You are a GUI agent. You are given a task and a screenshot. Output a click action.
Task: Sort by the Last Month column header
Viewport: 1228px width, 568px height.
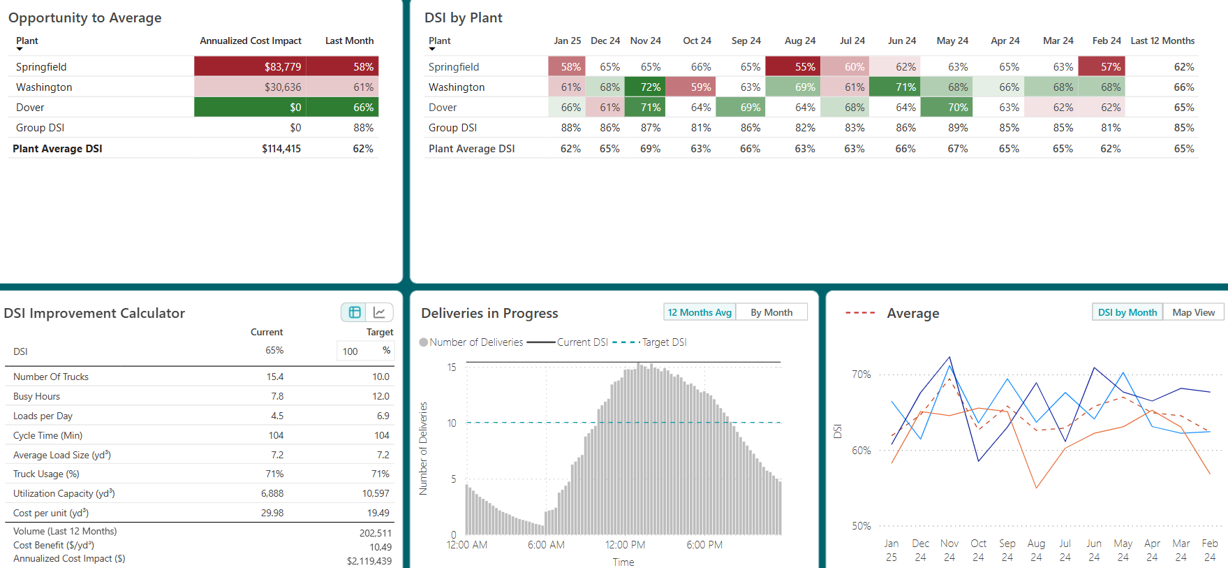point(349,41)
